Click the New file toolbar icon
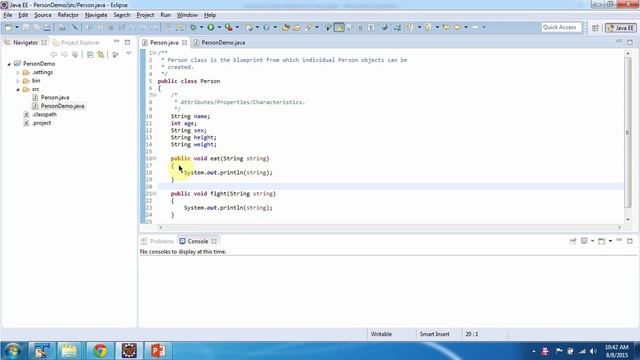 pos(8,27)
